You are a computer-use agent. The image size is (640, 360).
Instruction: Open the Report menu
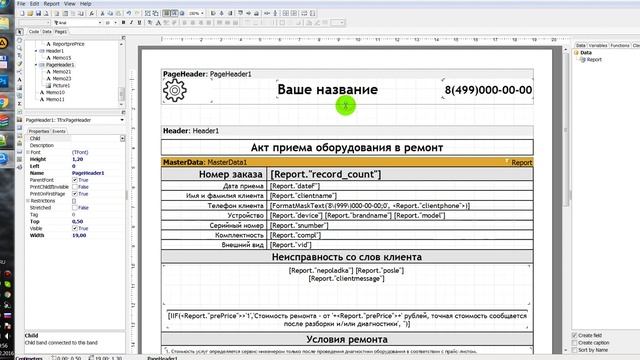coord(51,4)
